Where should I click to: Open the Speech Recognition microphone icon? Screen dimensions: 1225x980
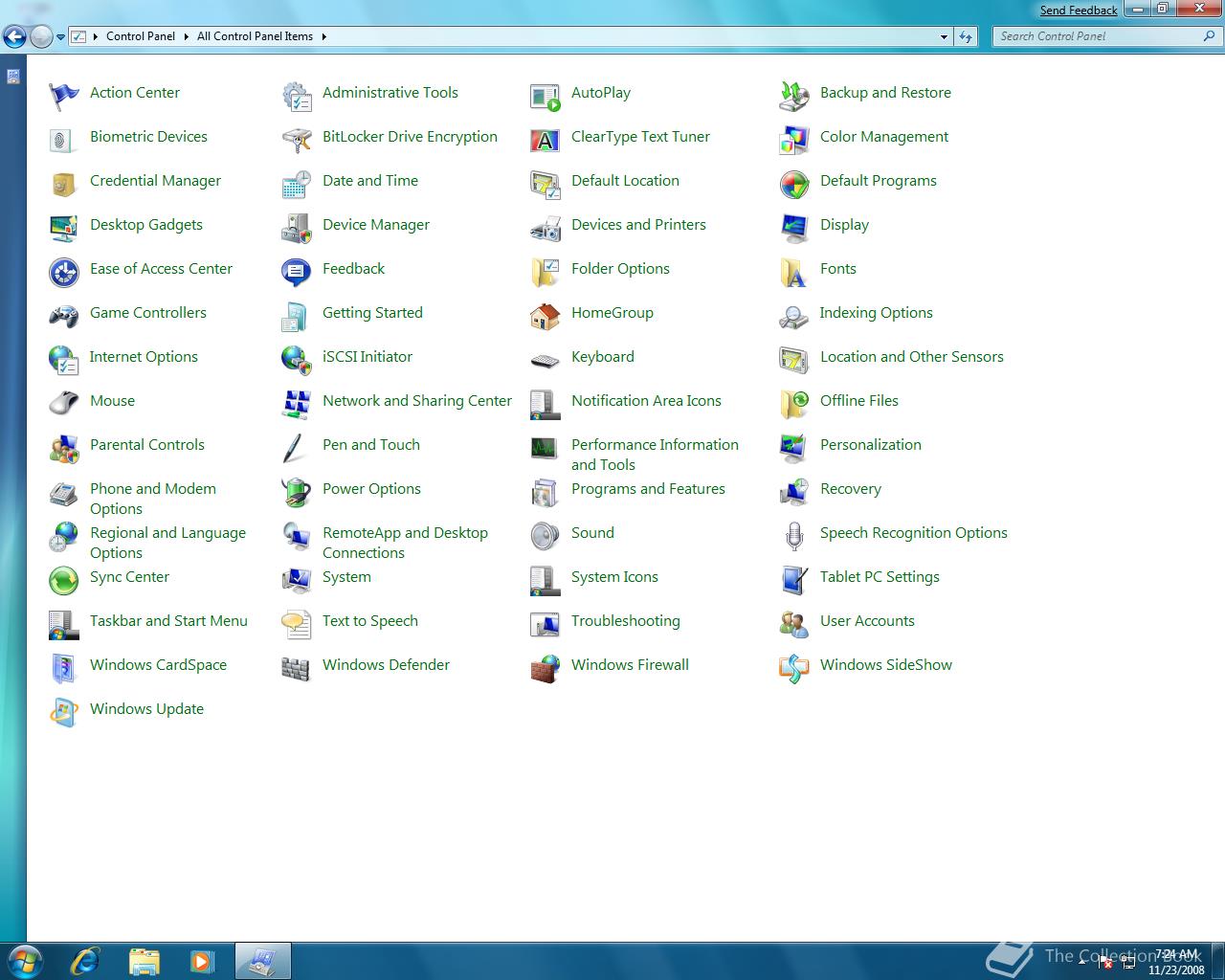click(794, 536)
